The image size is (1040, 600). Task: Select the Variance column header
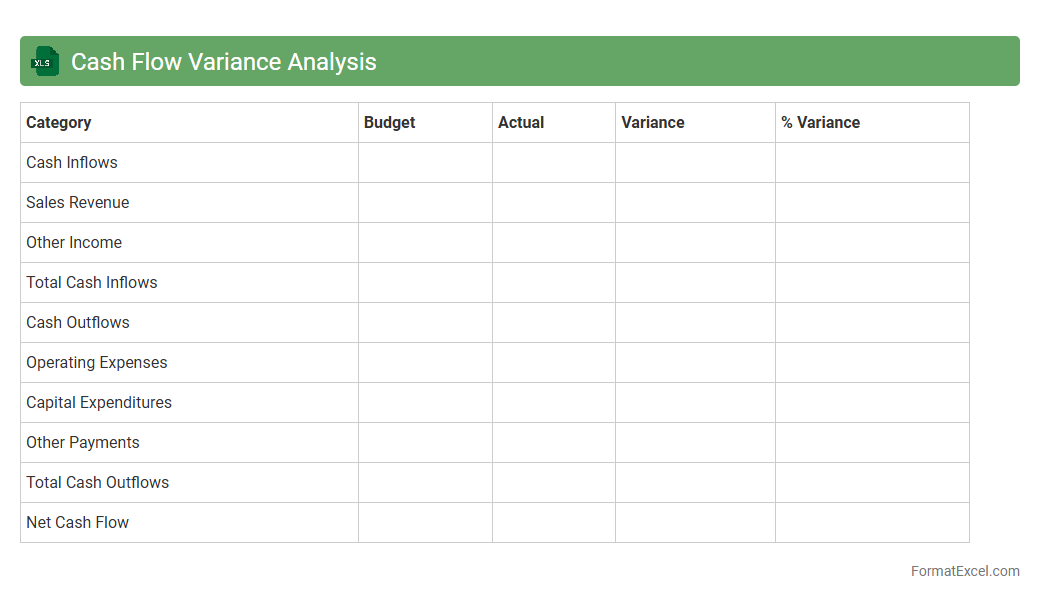click(x=652, y=122)
